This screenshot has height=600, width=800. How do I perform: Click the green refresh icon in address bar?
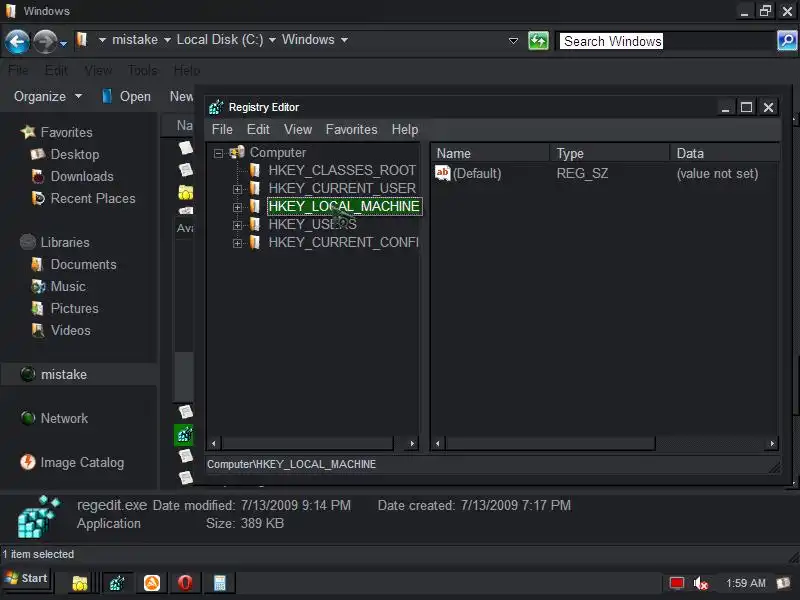pos(538,40)
